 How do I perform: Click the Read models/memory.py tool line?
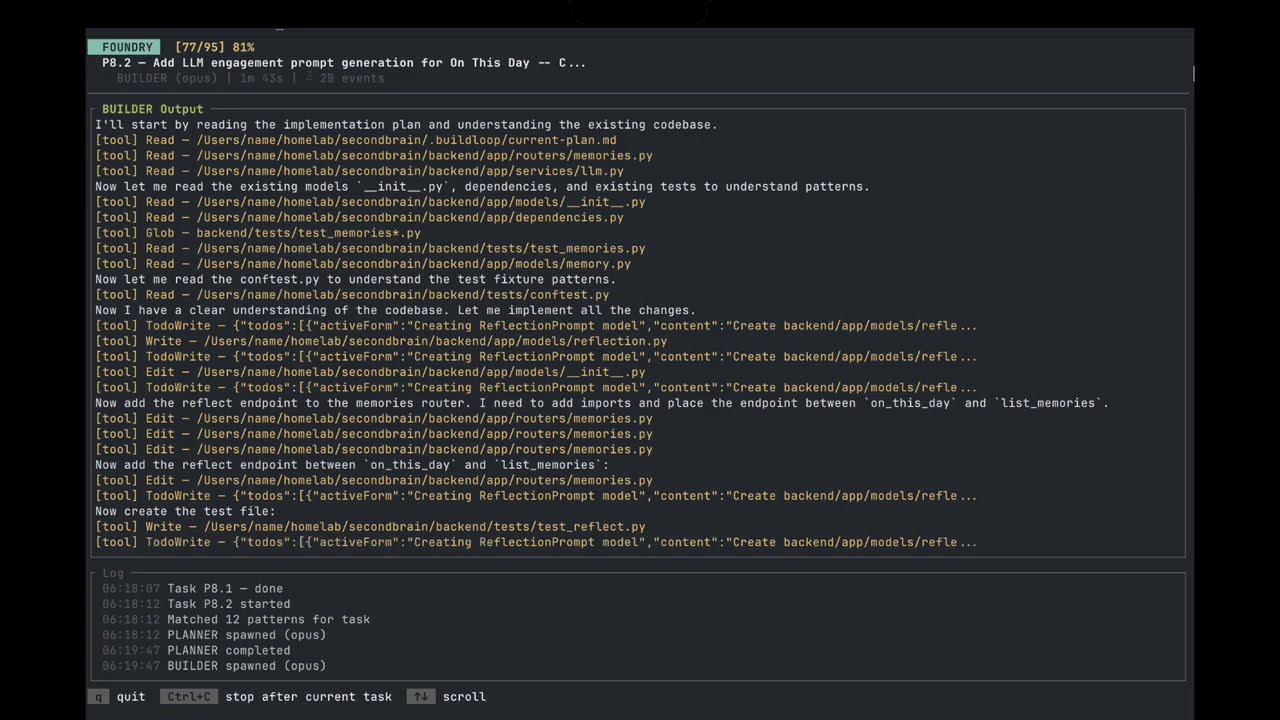363,264
